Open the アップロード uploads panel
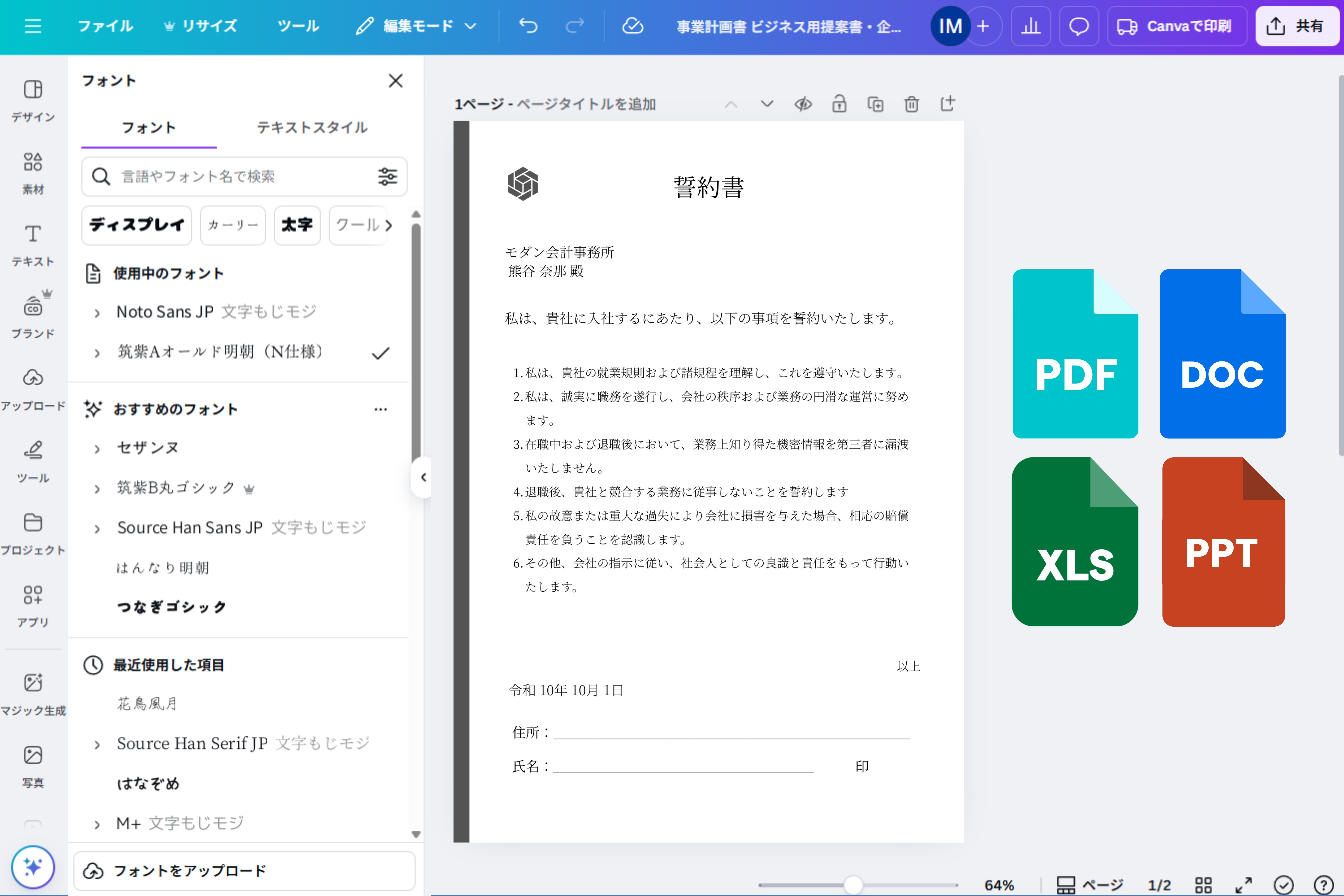This screenshot has width=1344, height=896. pyautogui.click(x=33, y=390)
